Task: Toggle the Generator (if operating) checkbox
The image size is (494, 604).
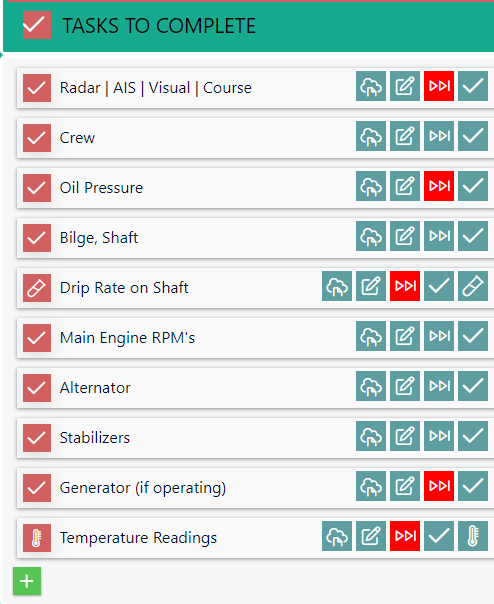Action: [37, 488]
